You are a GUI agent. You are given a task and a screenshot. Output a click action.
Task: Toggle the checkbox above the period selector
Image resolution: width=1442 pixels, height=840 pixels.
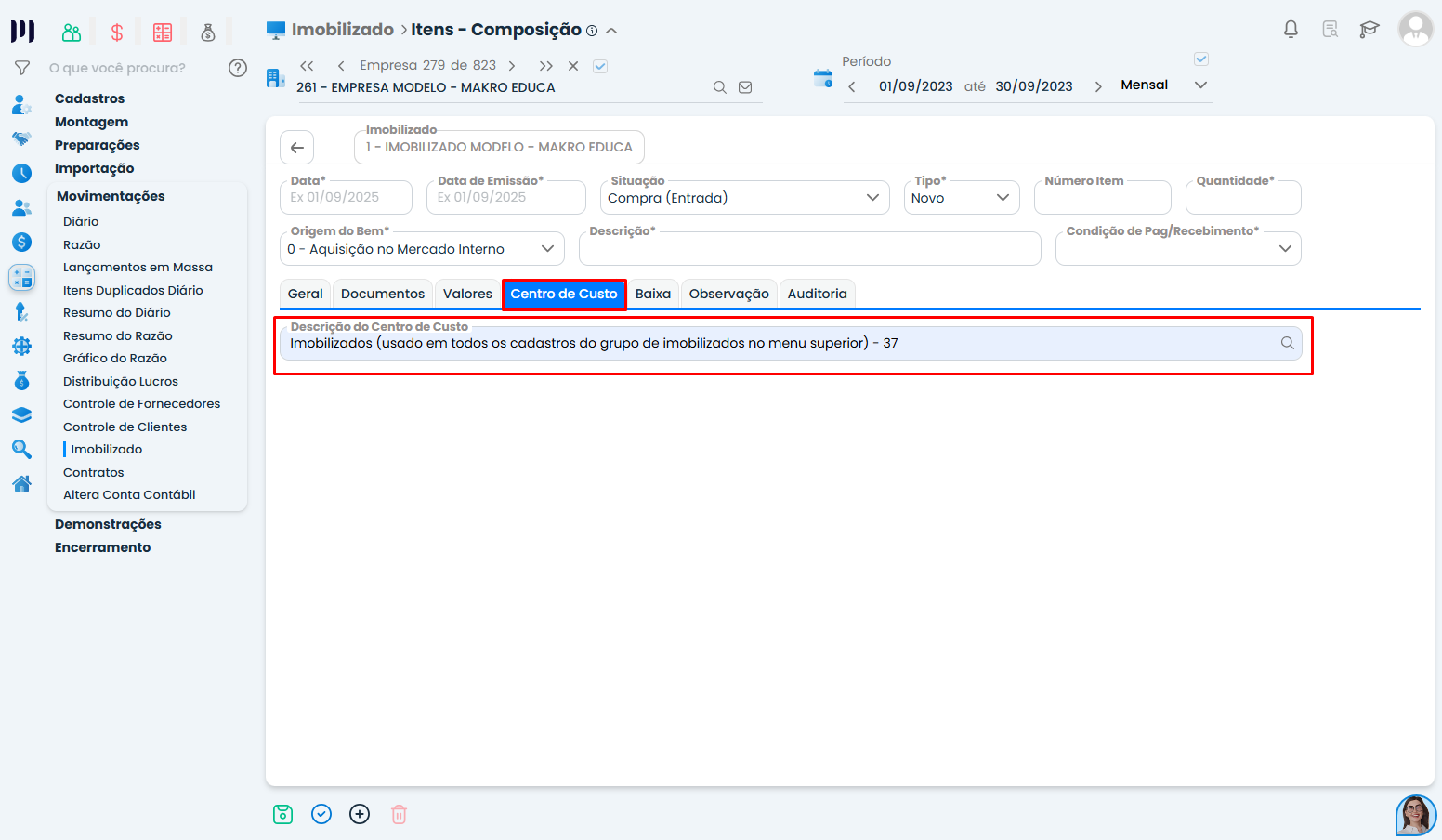(x=1201, y=59)
